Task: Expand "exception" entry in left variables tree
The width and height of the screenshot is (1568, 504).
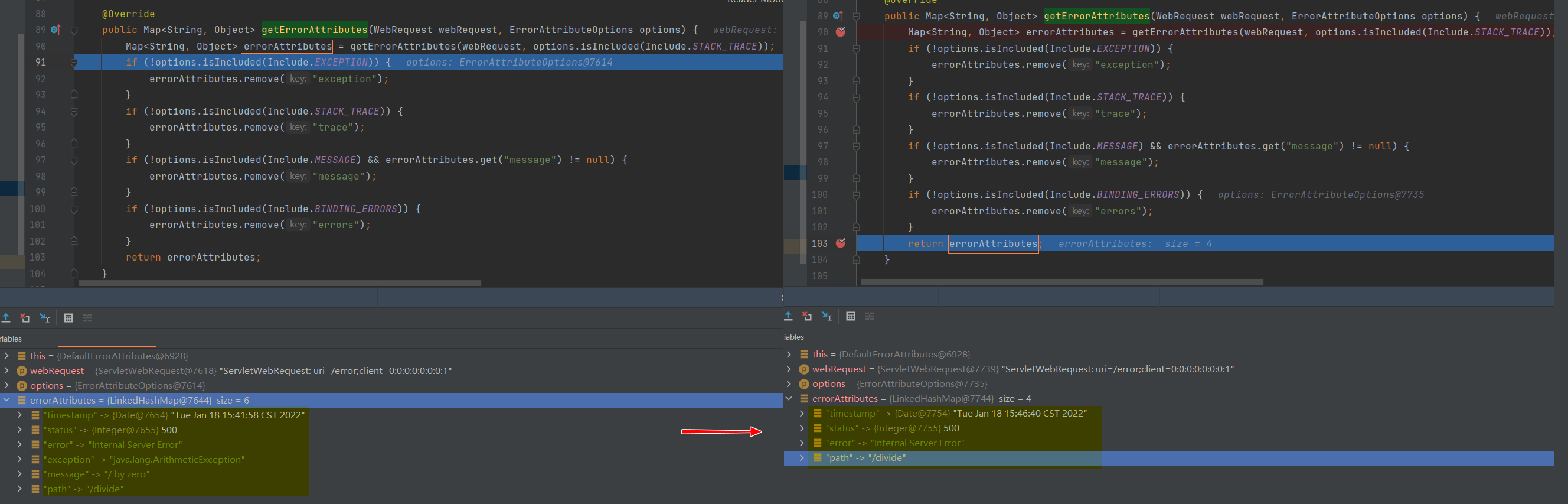Action: point(19,460)
